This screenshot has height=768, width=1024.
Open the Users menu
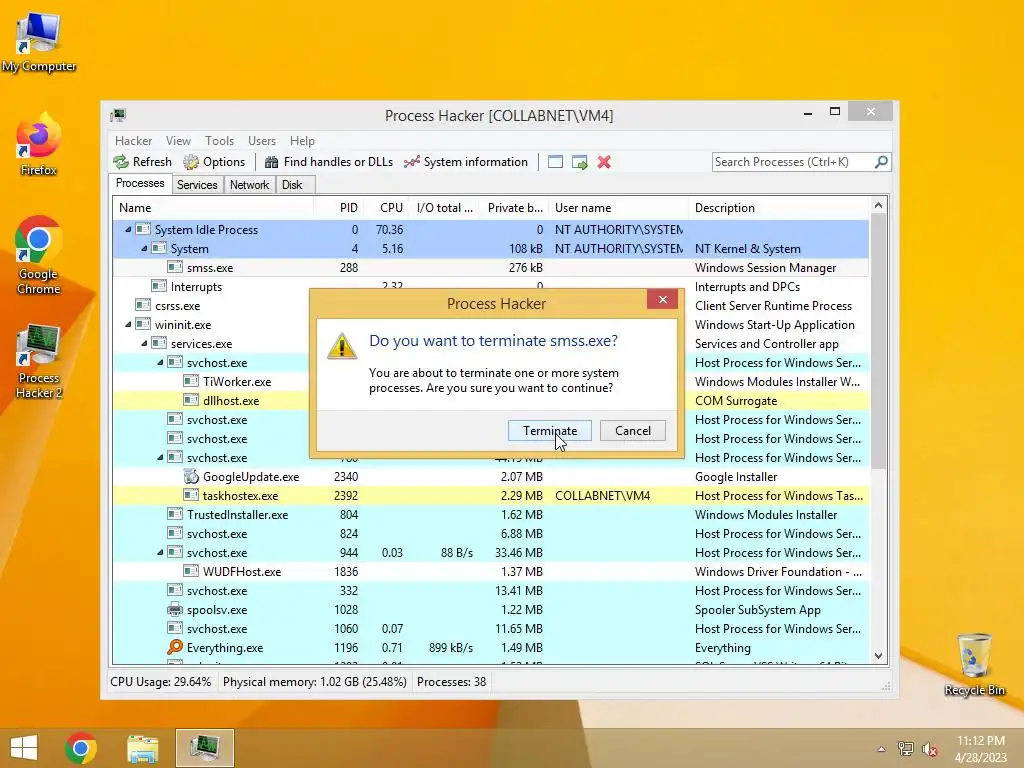pos(262,141)
